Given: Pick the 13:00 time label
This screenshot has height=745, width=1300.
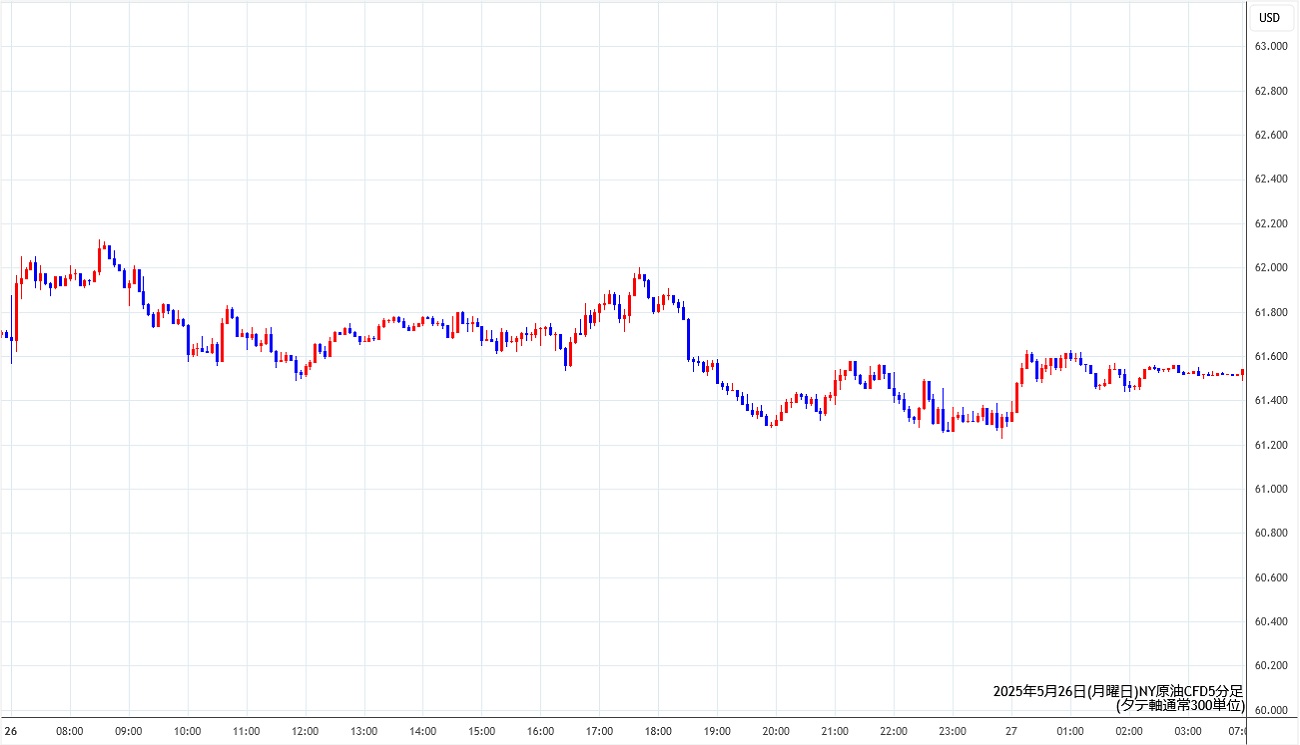Looking at the screenshot, I should coord(364,731).
